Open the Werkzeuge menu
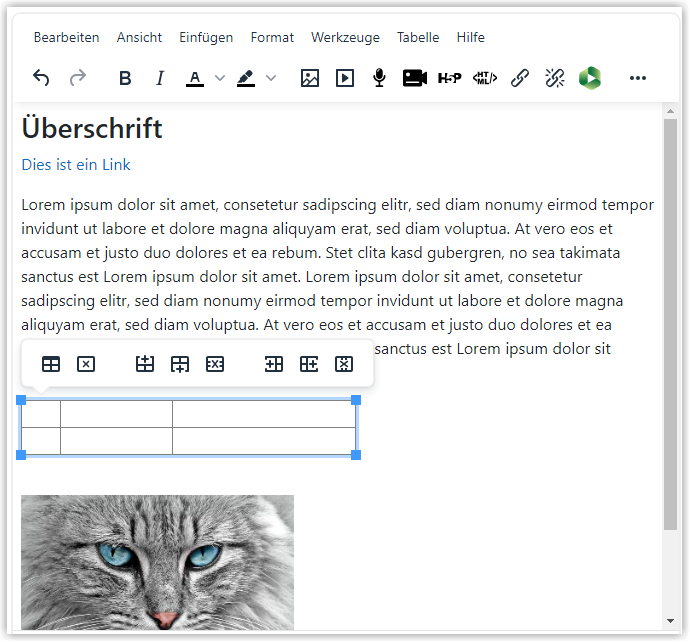Viewport: 690px width, 642px height. pyautogui.click(x=345, y=37)
